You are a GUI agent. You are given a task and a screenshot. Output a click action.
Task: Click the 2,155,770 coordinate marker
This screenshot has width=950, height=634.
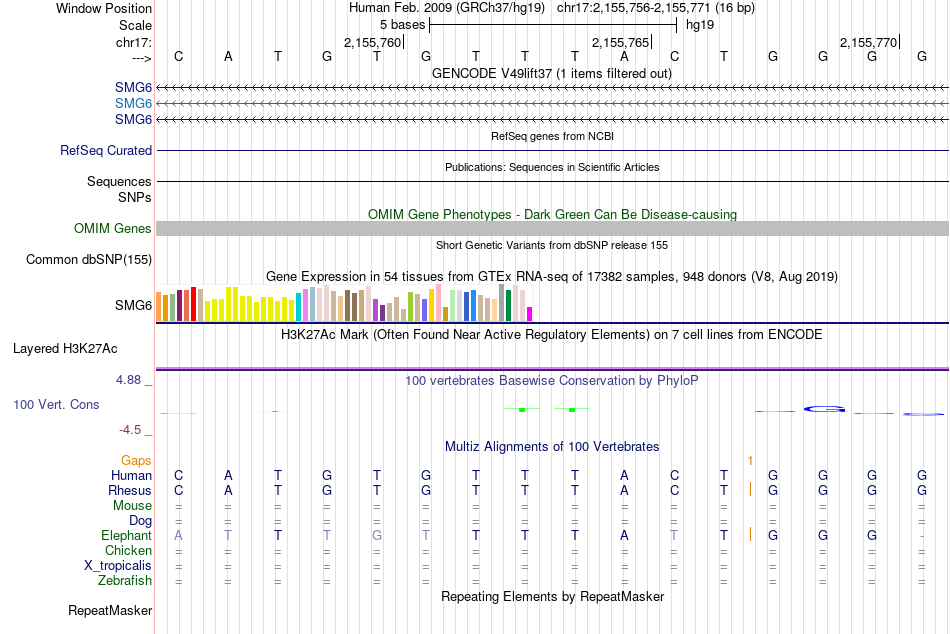click(868, 42)
